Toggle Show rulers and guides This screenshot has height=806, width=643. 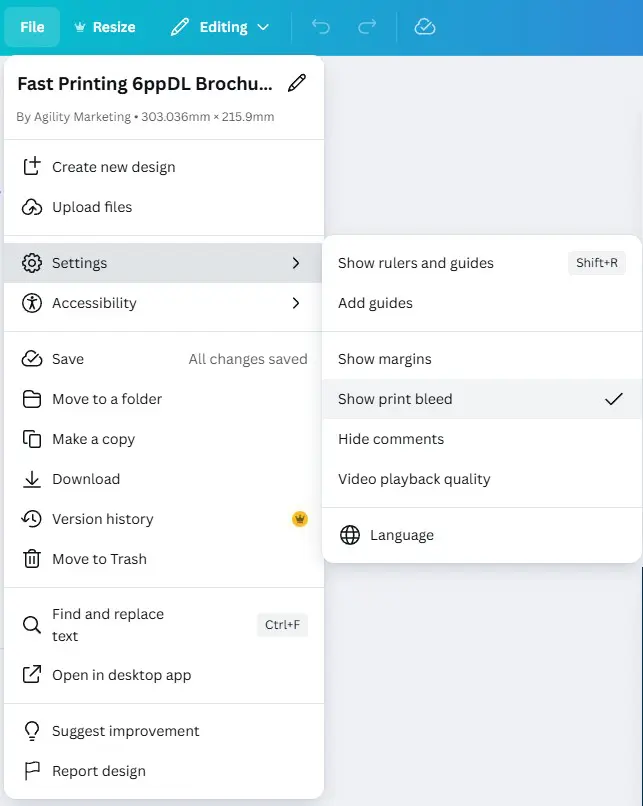coord(416,263)
